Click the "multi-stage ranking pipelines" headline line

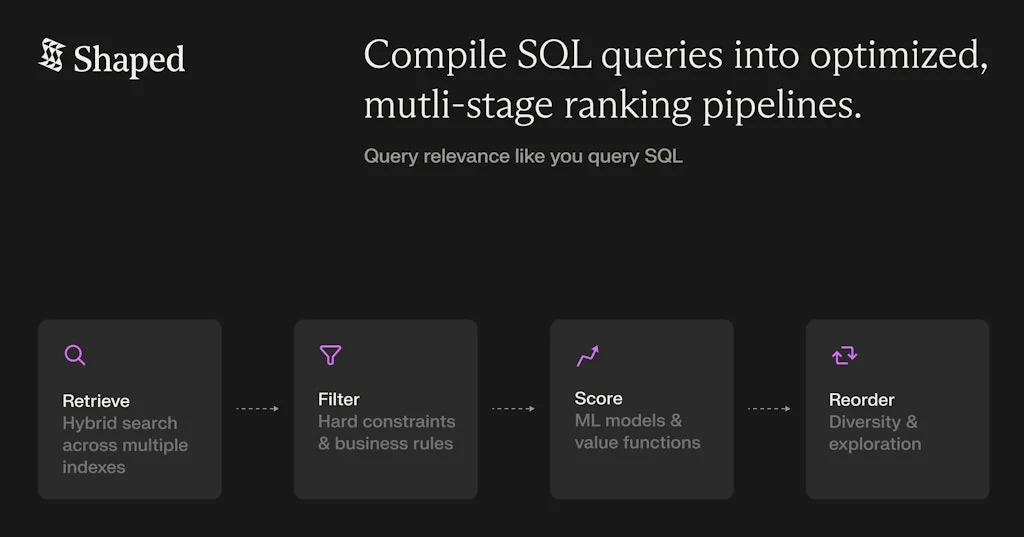coord(612,106)
